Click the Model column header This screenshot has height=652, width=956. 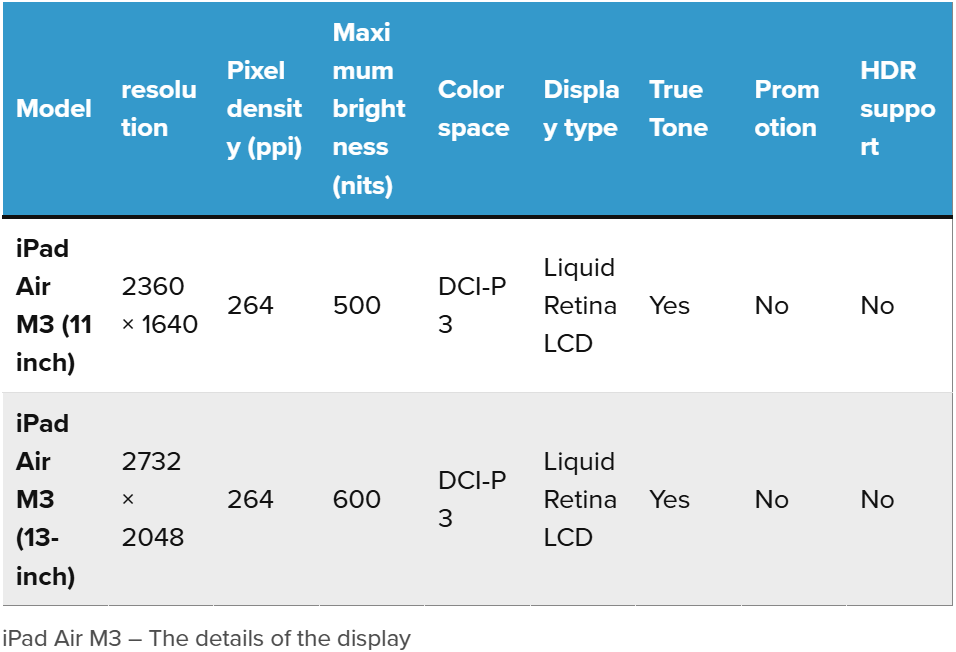coord(54,109)
